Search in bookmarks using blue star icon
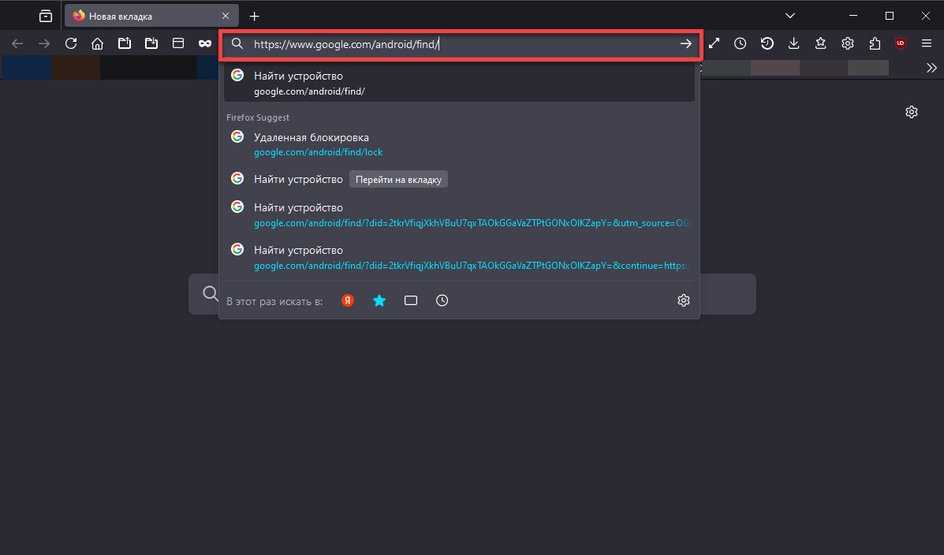944x555 pixels. click(x=379, y=300)
